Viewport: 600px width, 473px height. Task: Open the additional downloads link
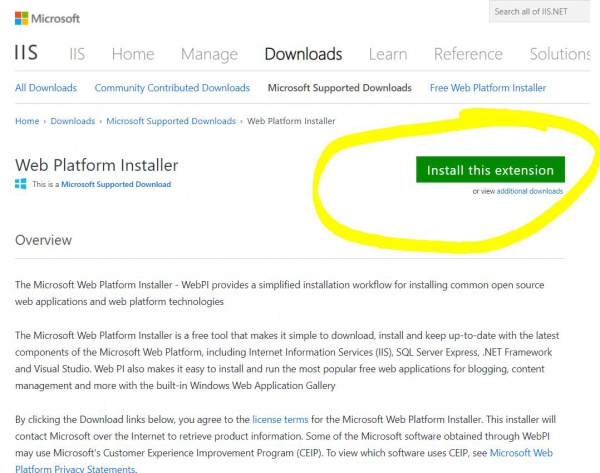coord(530,191)
